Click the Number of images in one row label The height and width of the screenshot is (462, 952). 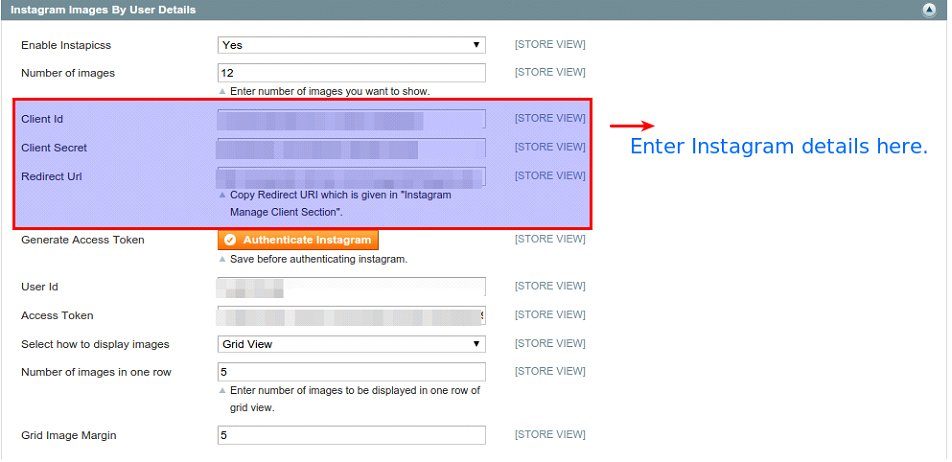(x=96, y=372)
